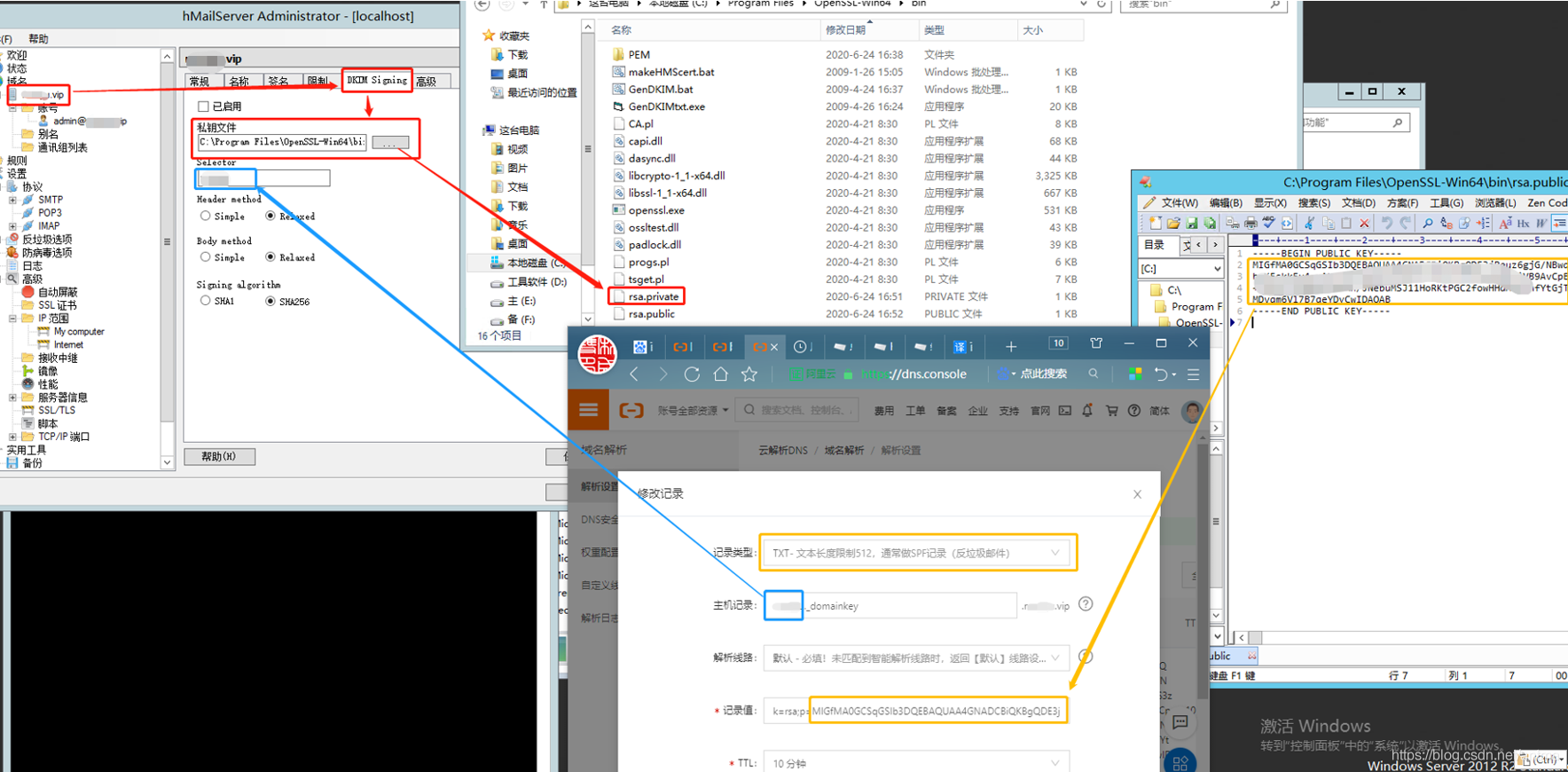
Task: Click the find magnifier icon in editor toolbar
Action: coord(1428,224)
